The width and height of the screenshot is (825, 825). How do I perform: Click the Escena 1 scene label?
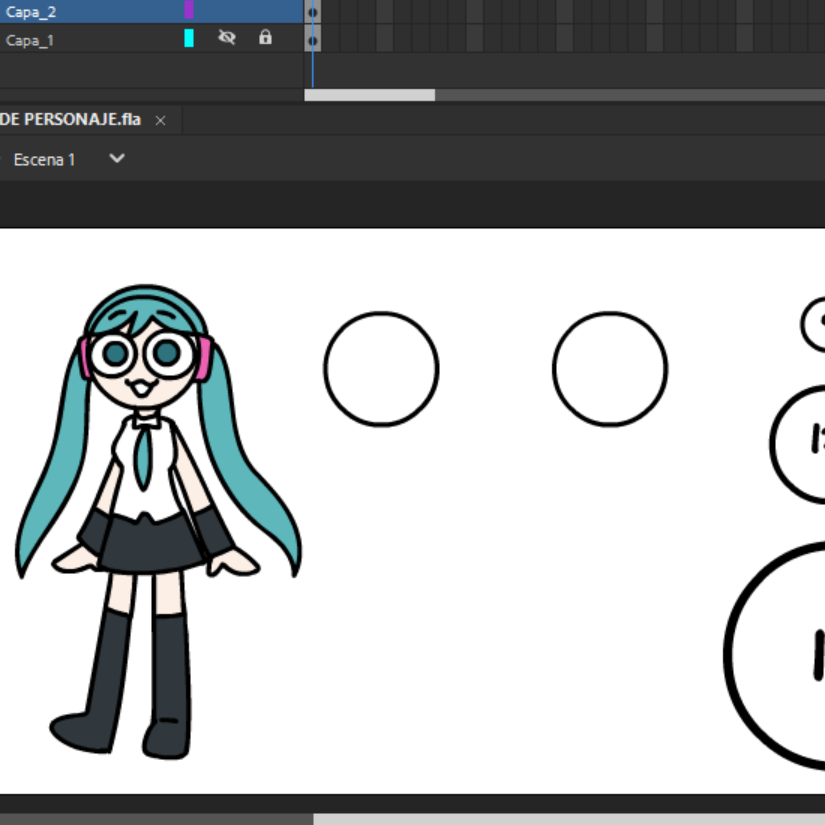click(x=44, y=159)
